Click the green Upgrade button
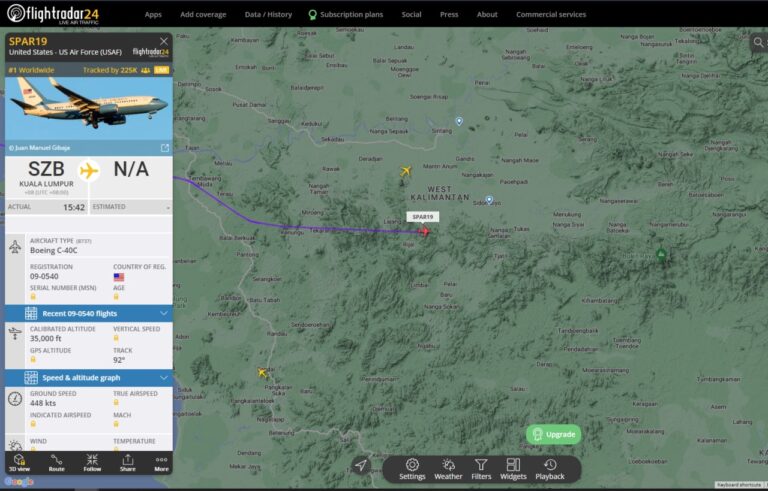 pyautogui.click(x=553, y=434)
